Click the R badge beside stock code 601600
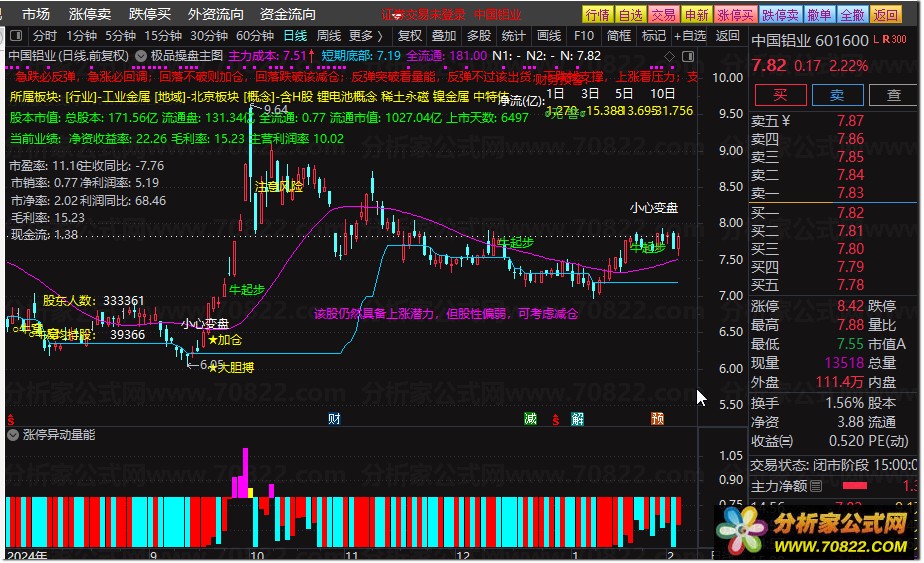 tap(886, 39)
